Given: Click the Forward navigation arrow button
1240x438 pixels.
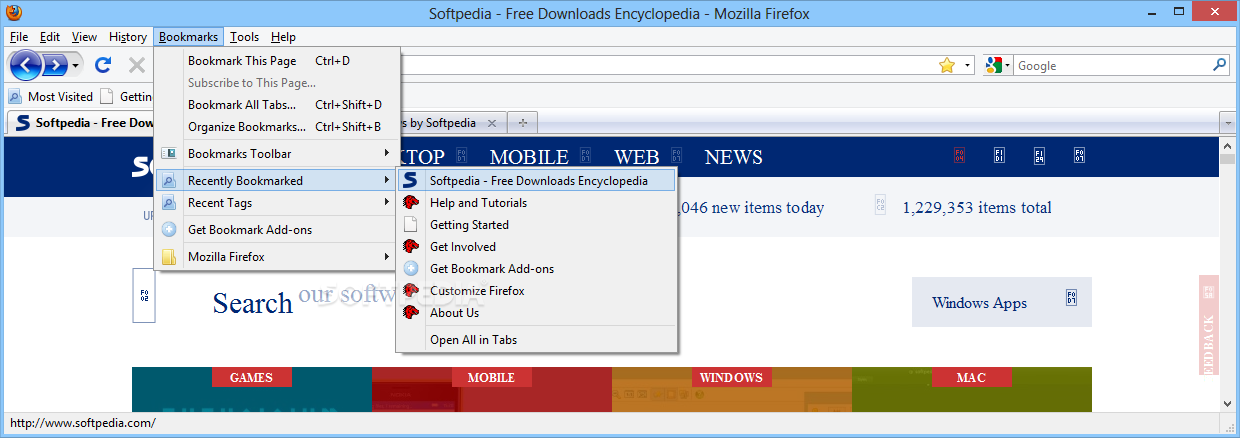Looking at the screenshot, I should pyautogui.click(x=55, y=66).
